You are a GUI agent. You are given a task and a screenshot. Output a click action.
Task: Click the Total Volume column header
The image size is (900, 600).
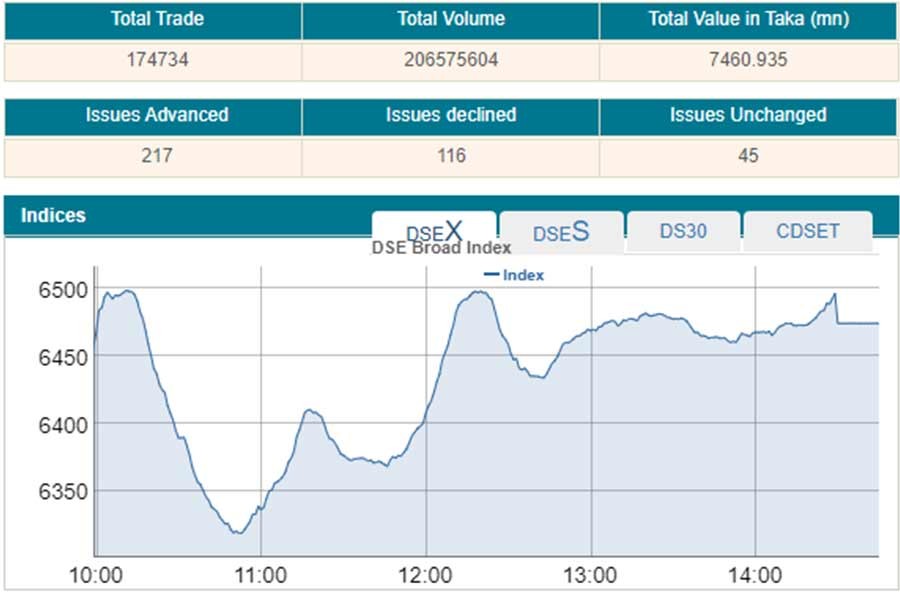(450, 19)
